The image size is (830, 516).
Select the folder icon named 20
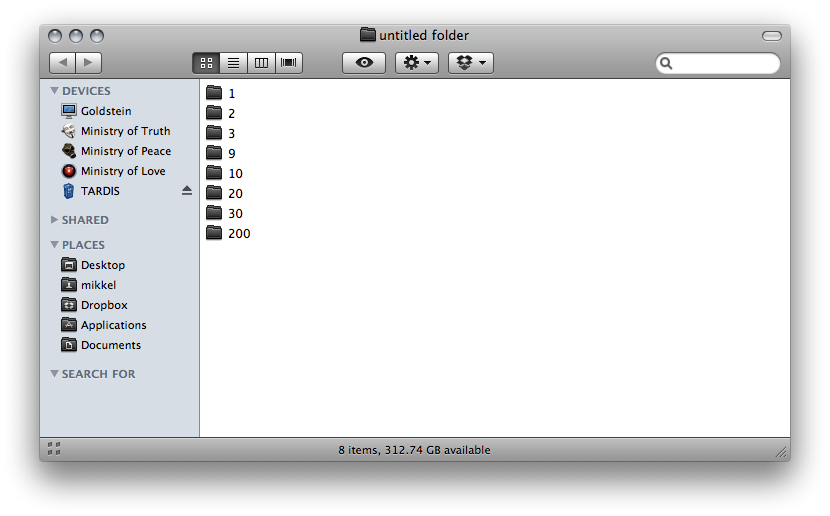click(x=214, y=193)
